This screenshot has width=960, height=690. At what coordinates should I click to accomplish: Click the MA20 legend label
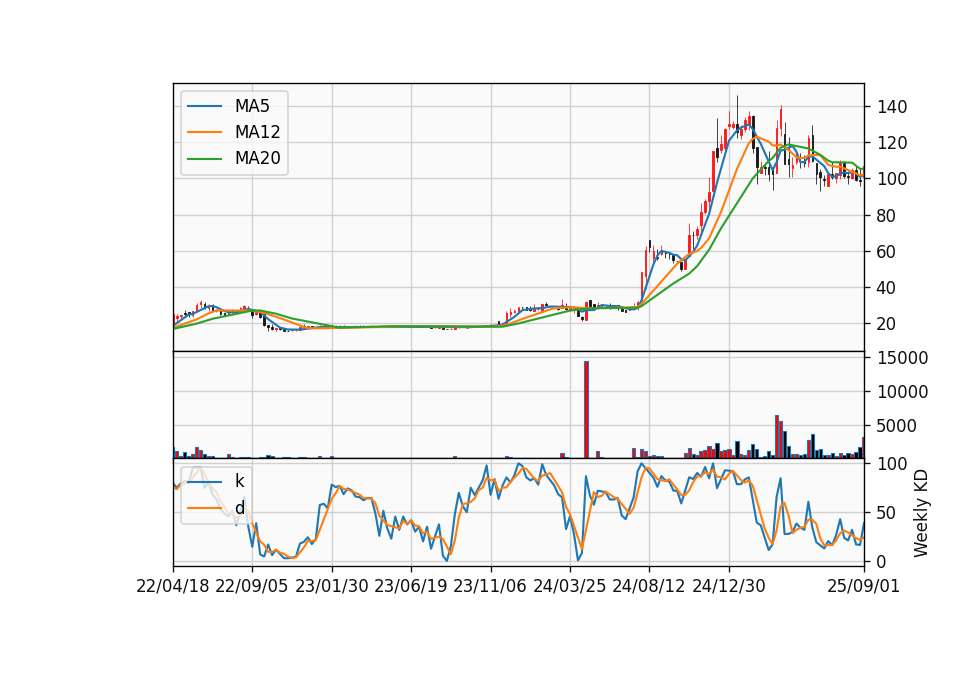(257, 158)
